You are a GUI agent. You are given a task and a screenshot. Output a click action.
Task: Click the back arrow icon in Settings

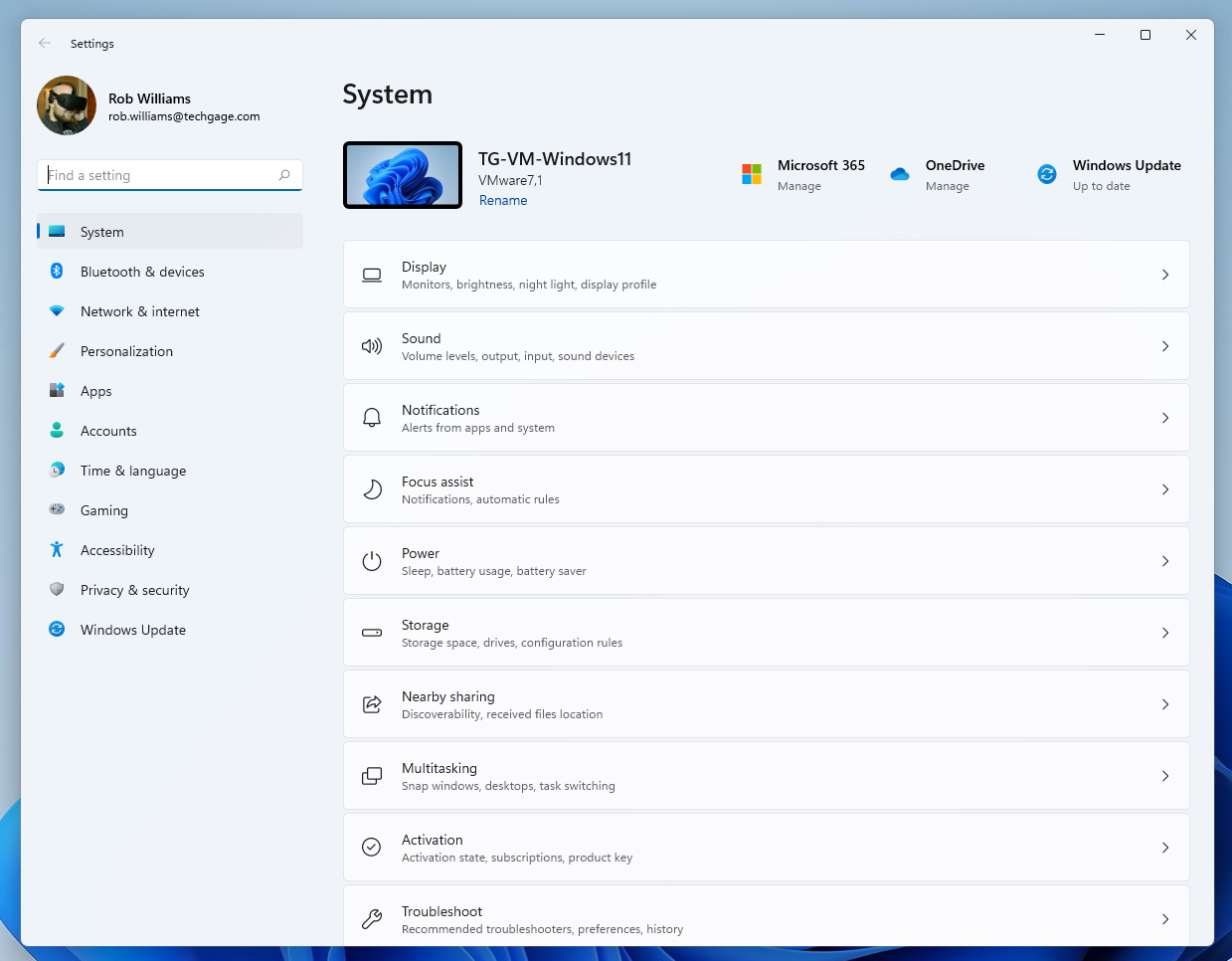45,43
